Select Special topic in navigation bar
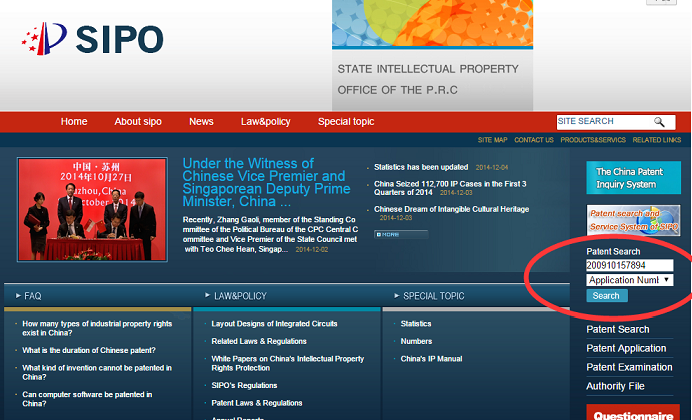 click(346, 121)
